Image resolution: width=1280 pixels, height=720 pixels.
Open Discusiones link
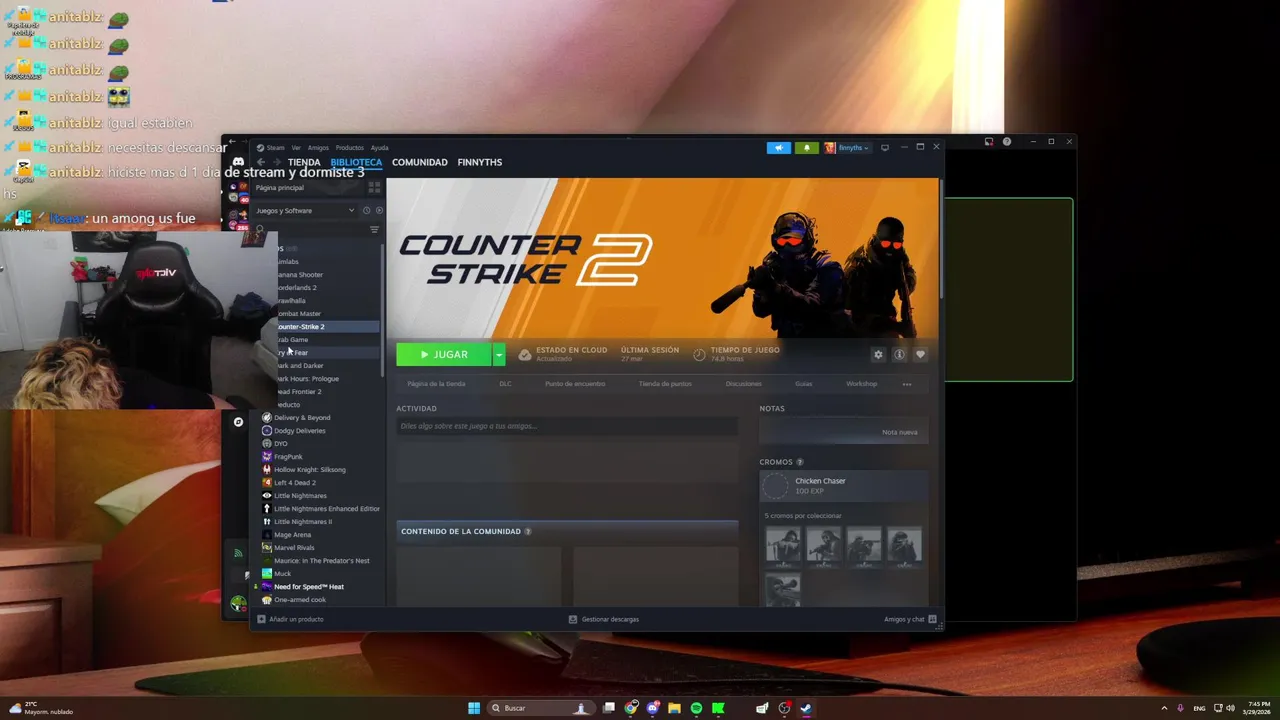tap(743, 384)
